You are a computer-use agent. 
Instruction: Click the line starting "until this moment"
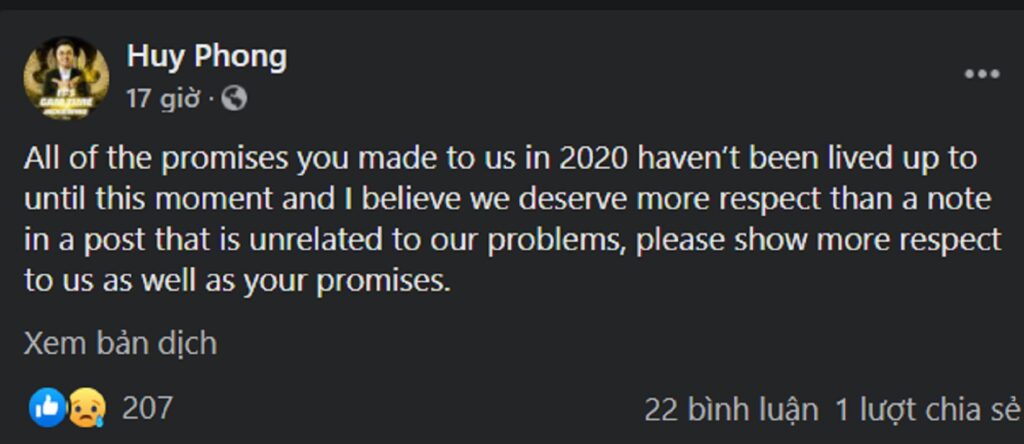coord(507,200)
